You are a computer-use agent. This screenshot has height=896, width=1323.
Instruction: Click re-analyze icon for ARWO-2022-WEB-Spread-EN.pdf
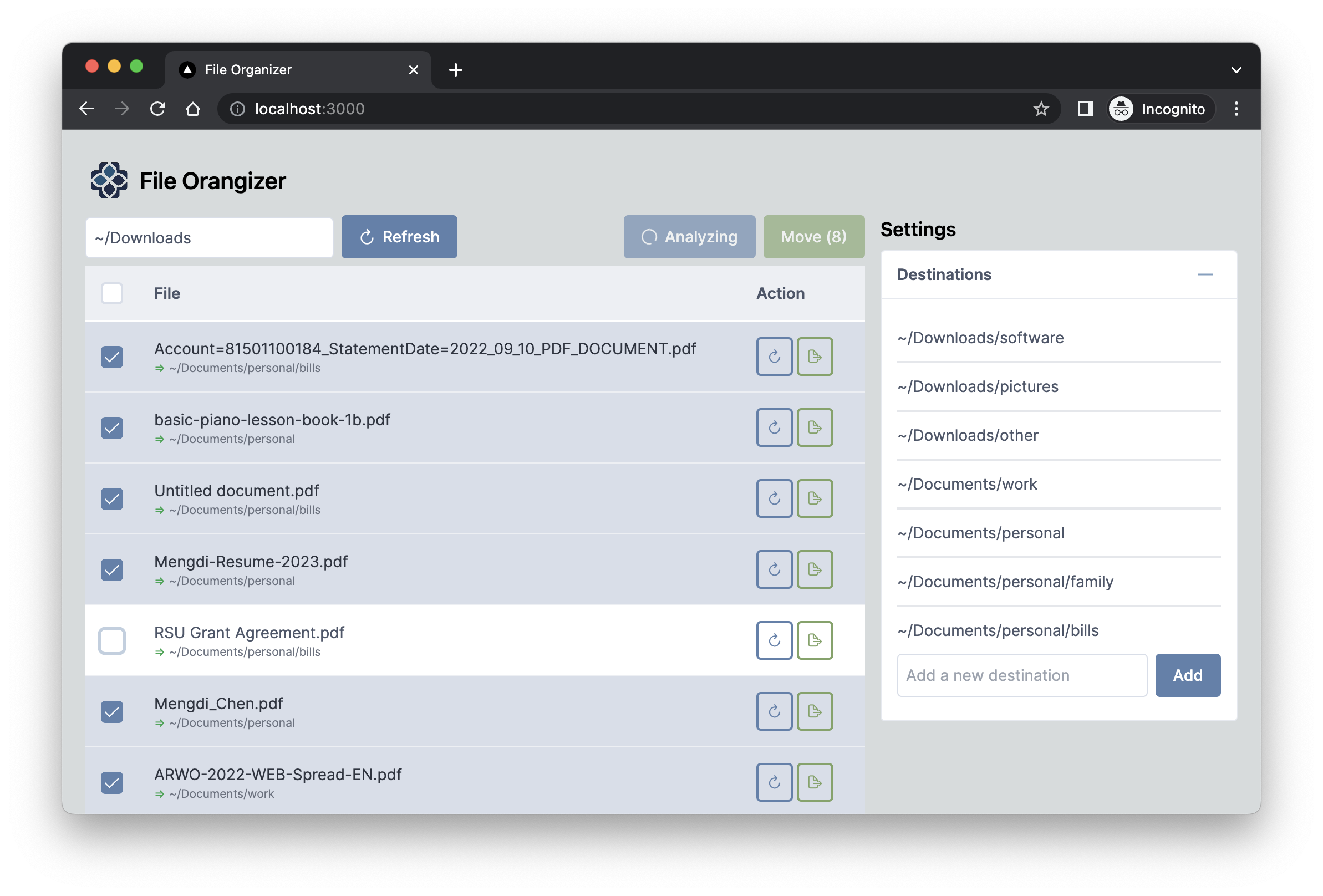[774, 782]
